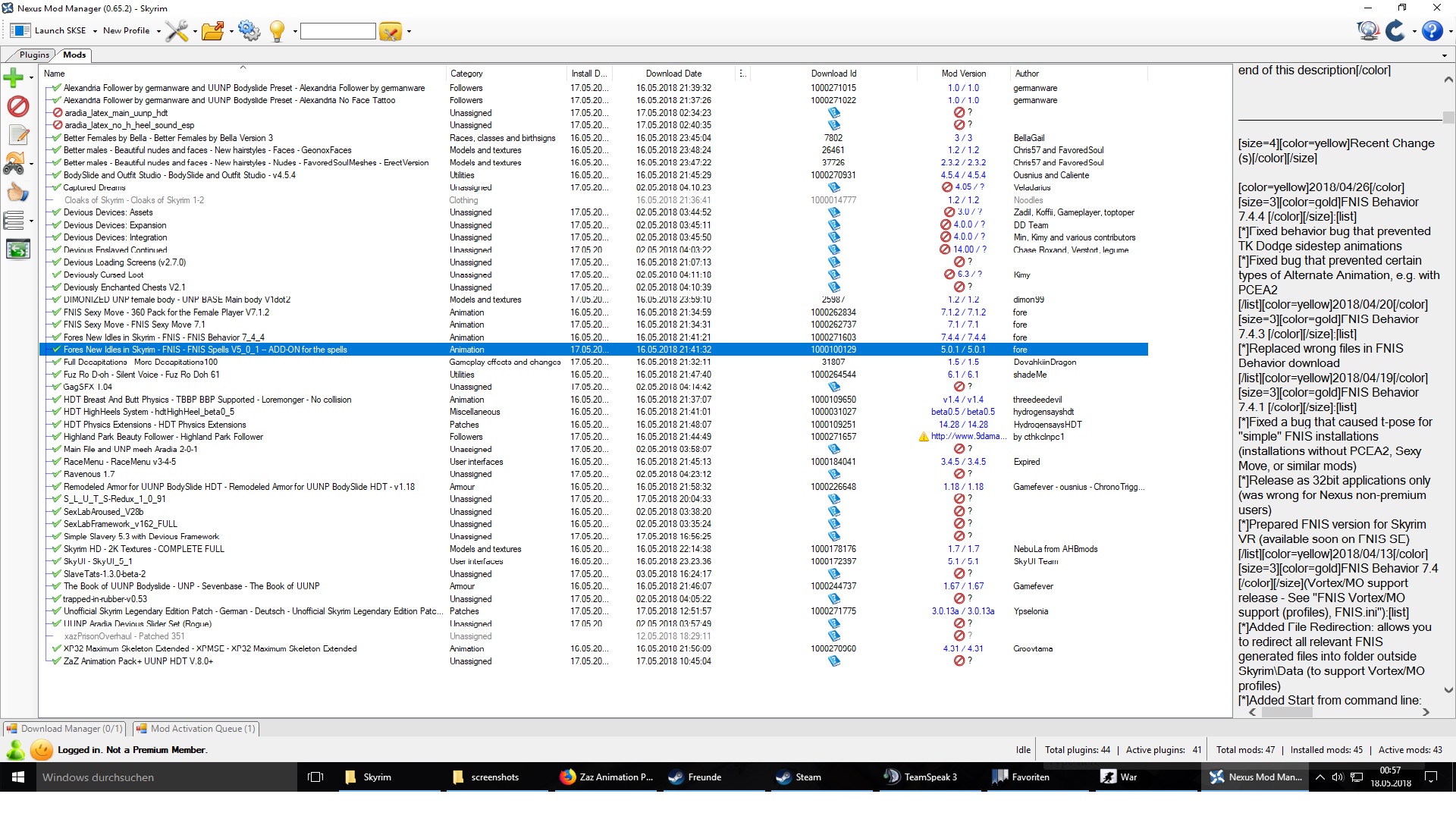Open the wrench and screwdriver tools icon
The height and width of the screenshot is (819, 1456).
point(177,31)
